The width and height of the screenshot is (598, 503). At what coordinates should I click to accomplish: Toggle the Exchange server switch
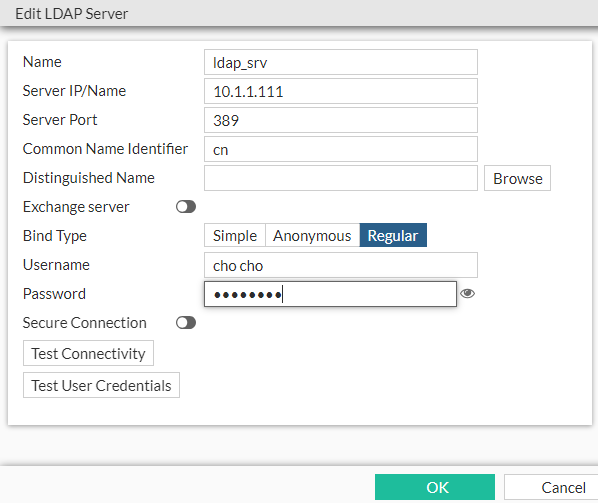click(x=186, y=207)
